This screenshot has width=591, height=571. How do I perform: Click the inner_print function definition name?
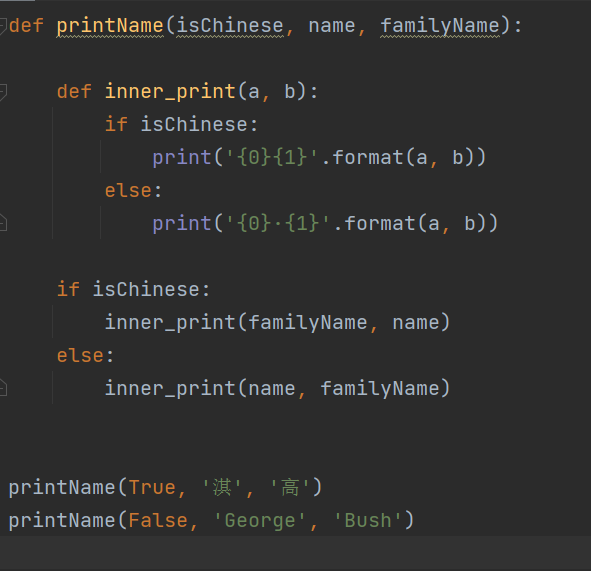click(x=170, y=92)
